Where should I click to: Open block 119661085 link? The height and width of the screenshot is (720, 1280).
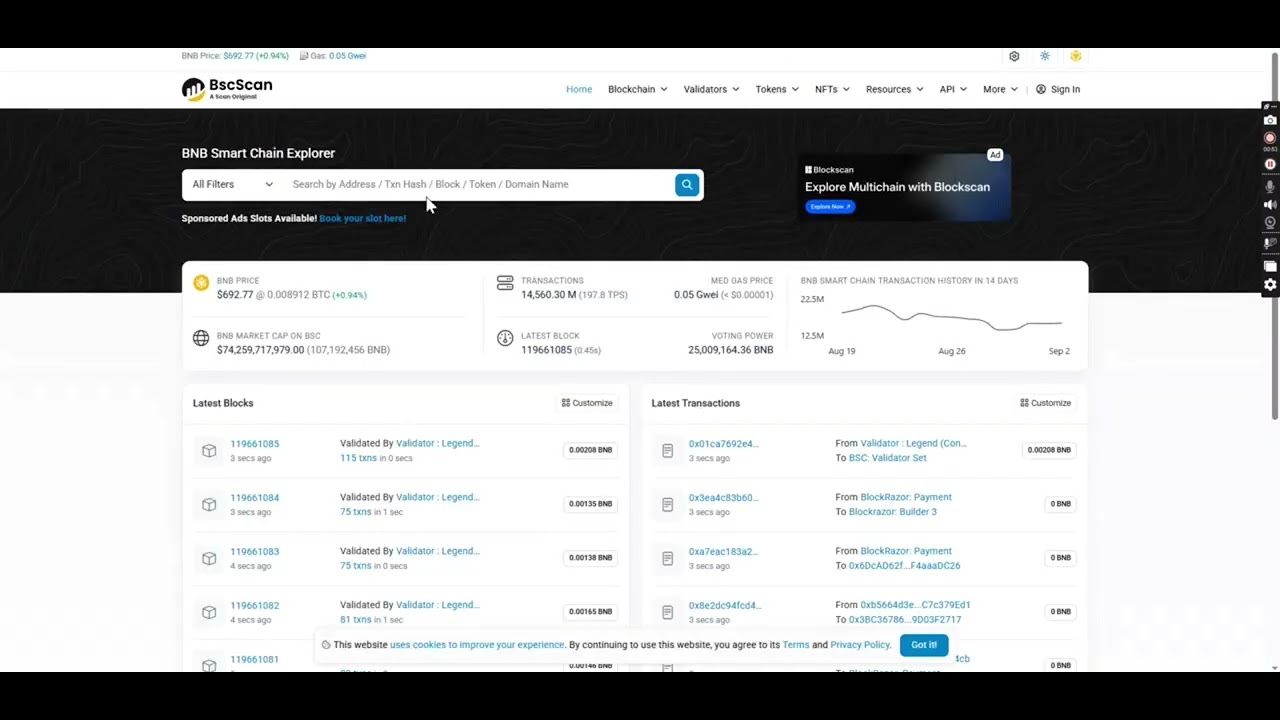point(255,444)
